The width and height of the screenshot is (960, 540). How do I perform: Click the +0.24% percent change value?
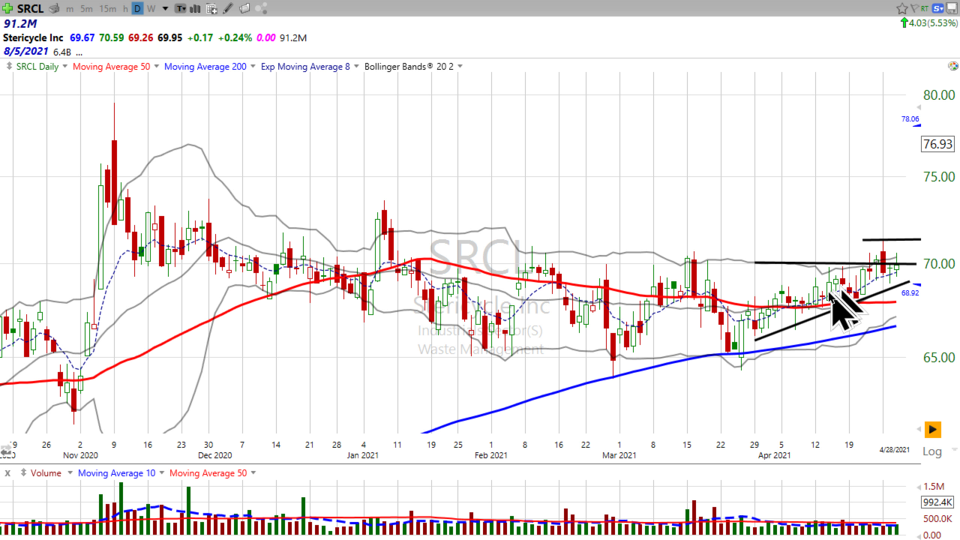pyautogui.click(x=236, y=37)
